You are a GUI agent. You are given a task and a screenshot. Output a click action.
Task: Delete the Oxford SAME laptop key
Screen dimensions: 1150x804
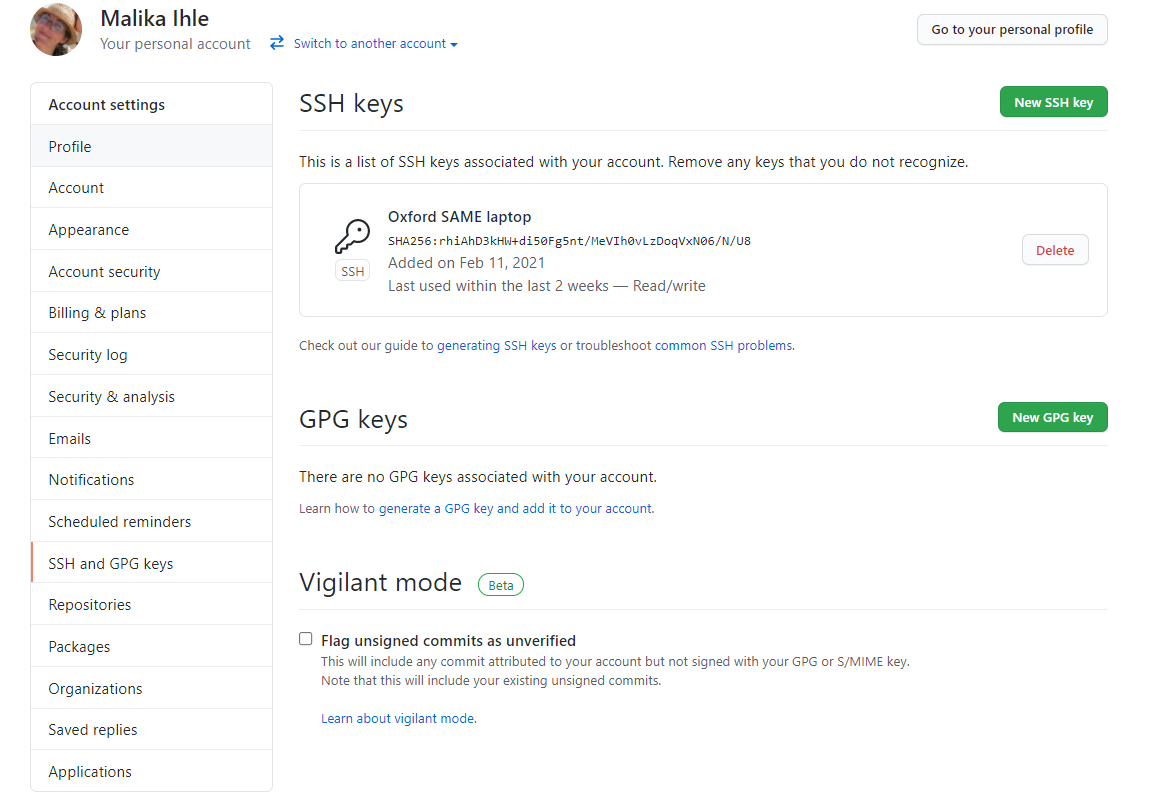1055,249
